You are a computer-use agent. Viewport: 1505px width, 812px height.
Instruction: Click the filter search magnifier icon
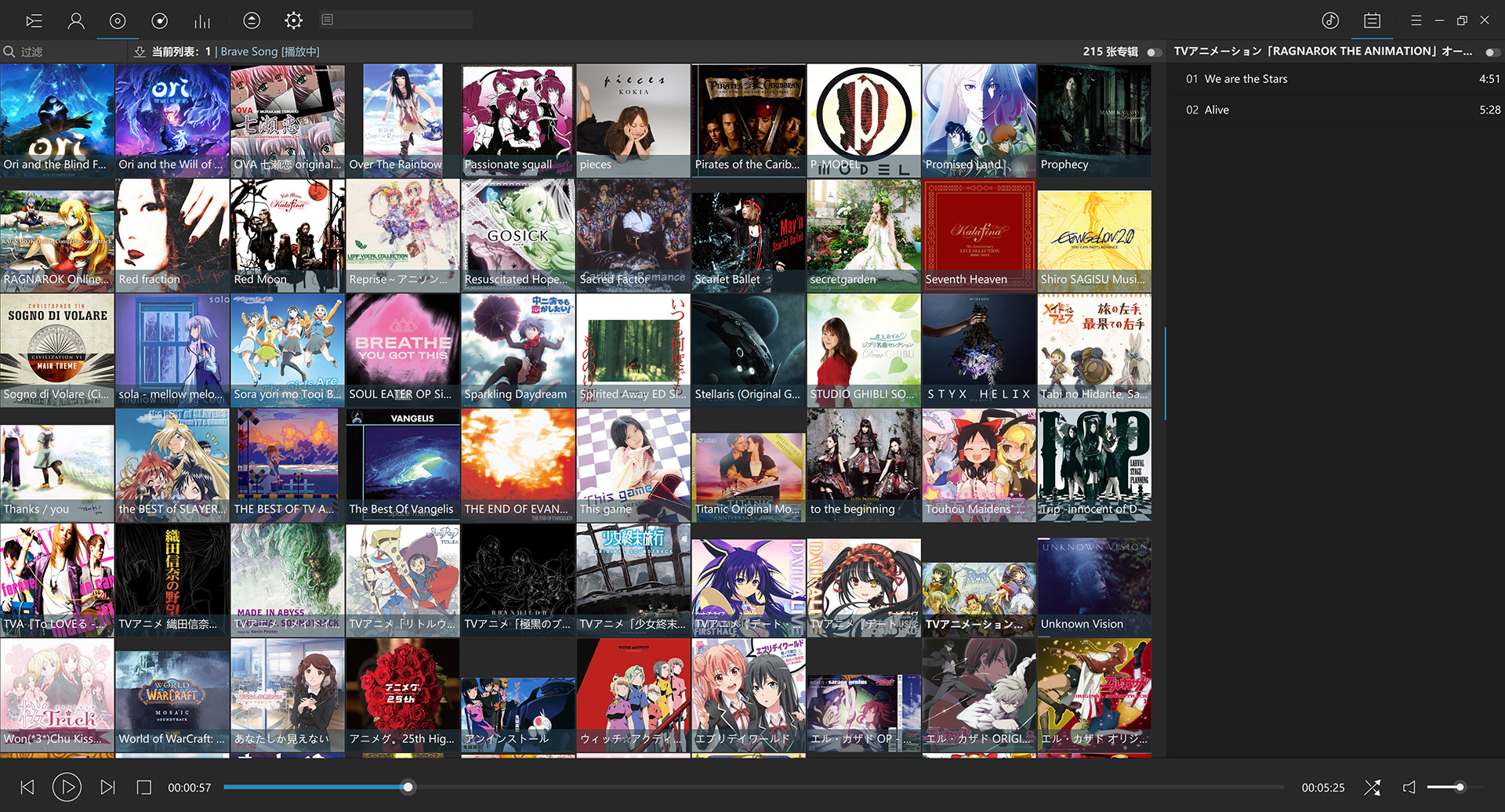click(9, 52)
